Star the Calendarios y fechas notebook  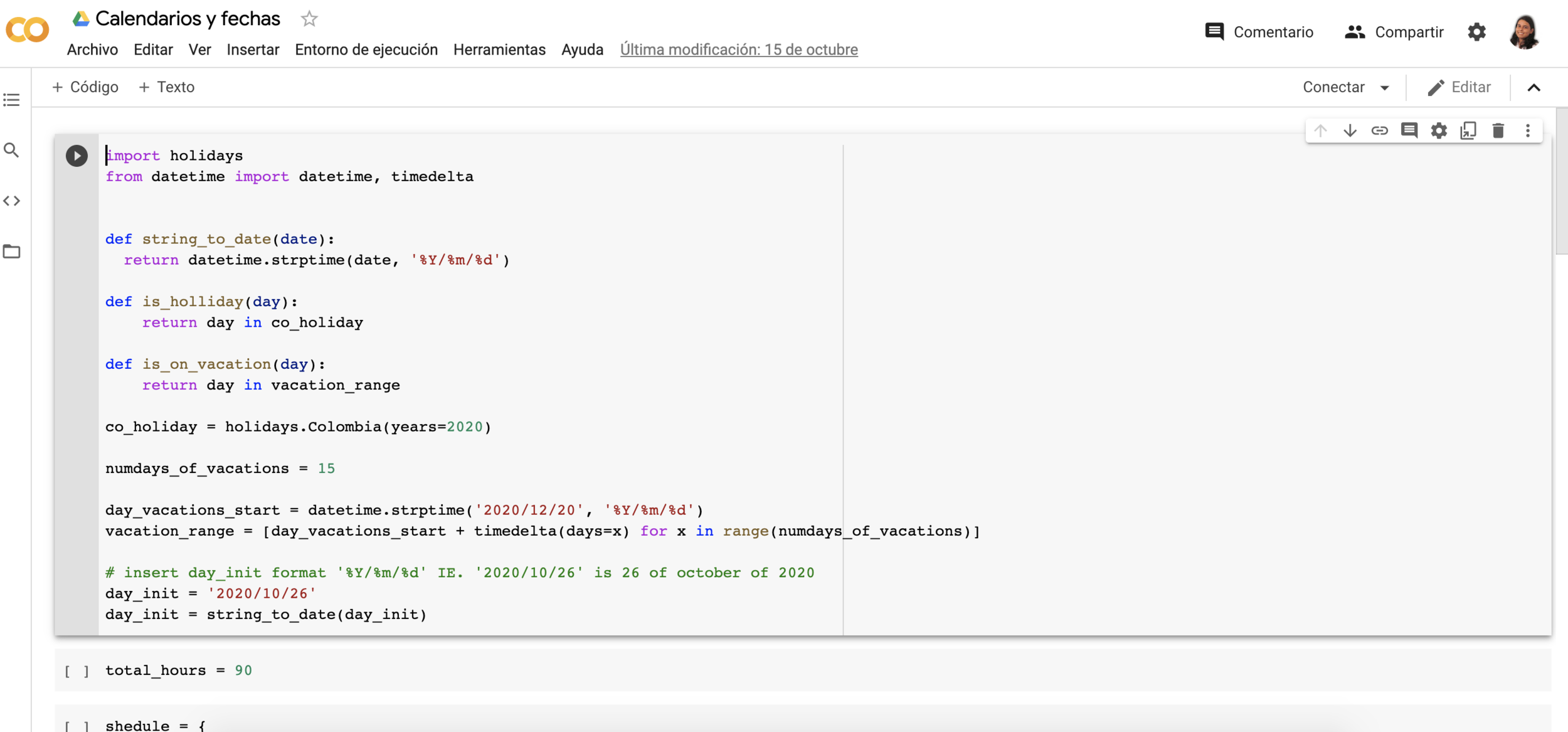tap(309, 19)
